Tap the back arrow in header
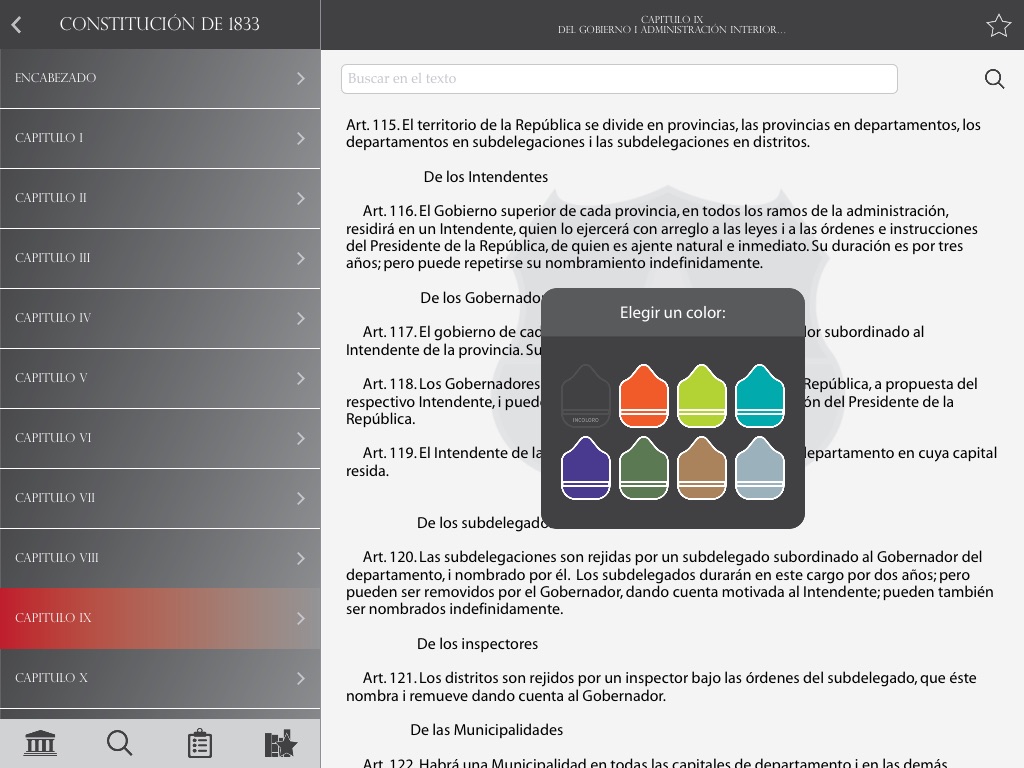 click(x=17, y=25)
